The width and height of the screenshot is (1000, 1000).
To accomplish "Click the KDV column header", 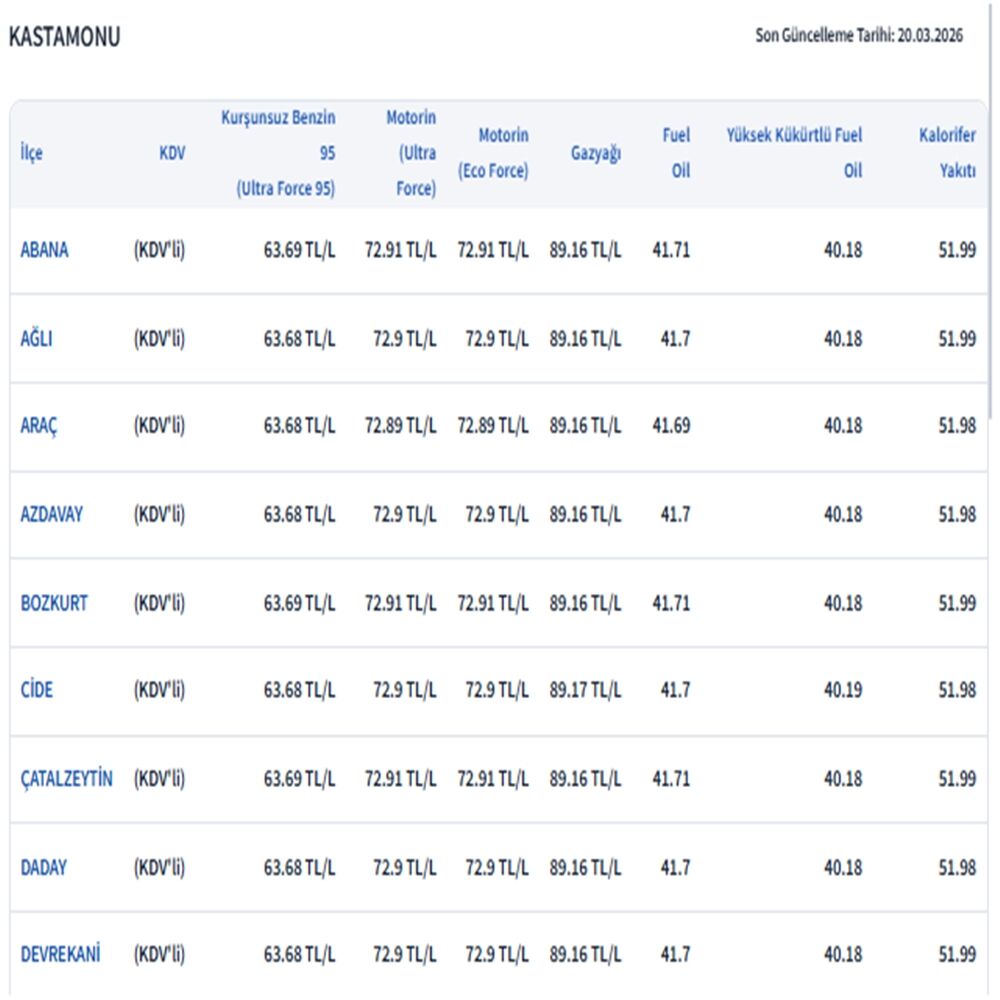I will pyautogui.click(x=171, y=153).
